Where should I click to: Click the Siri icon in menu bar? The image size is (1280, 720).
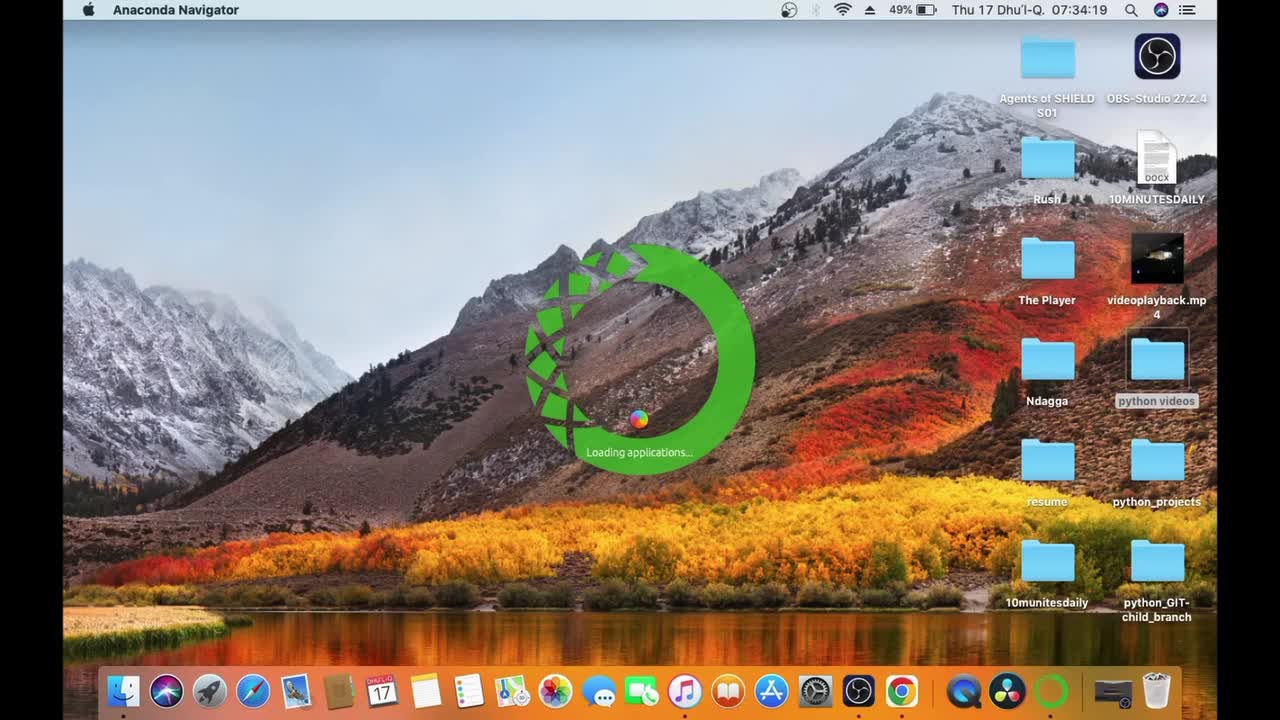[1161, 10]
